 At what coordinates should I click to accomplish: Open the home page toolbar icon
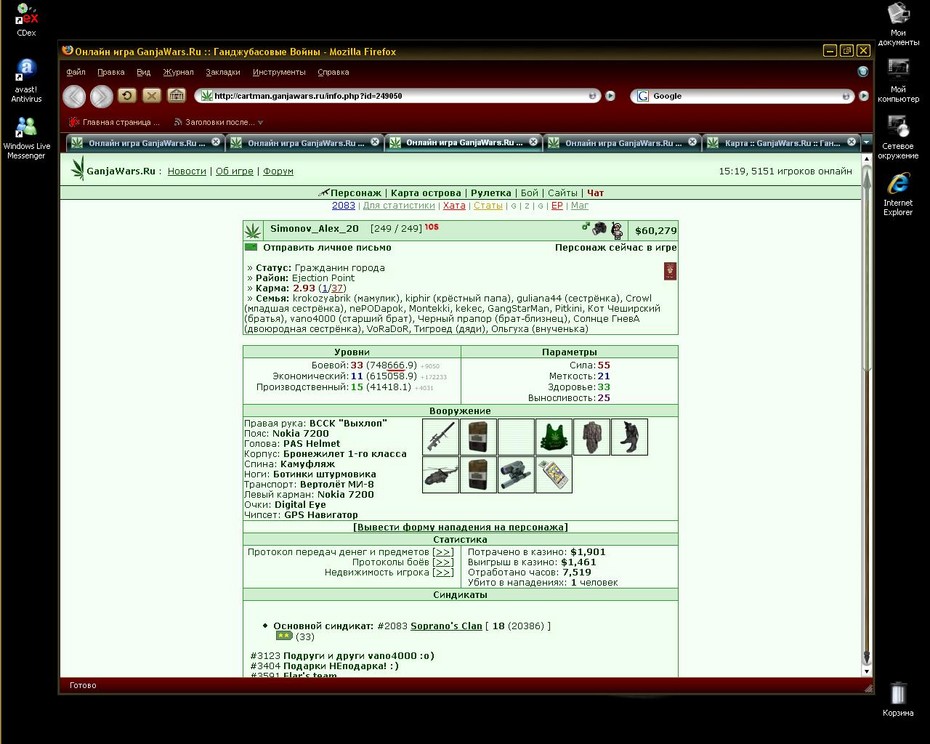coord(176,95)
